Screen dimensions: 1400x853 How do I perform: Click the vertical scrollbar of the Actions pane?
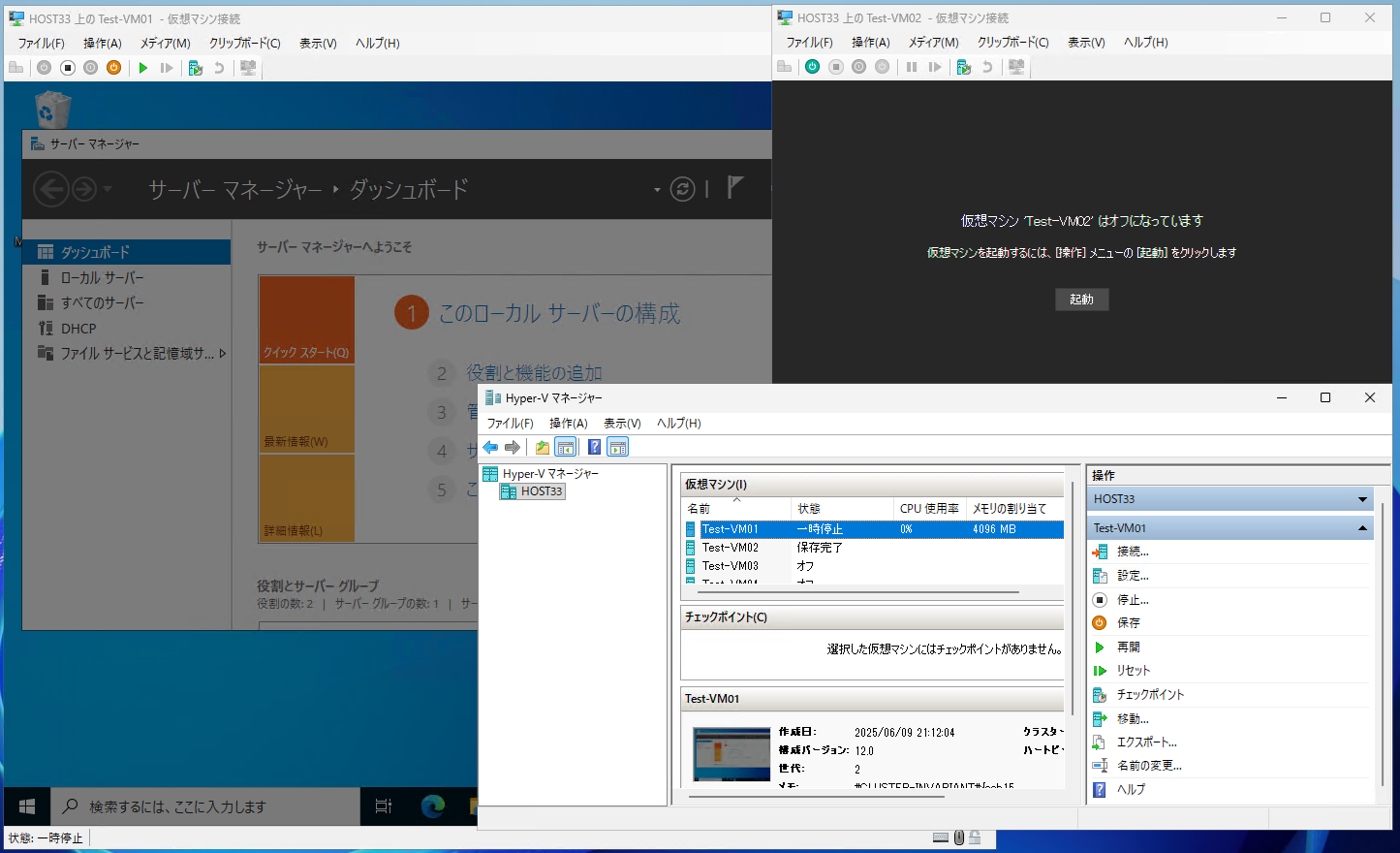pos(1383,645)
